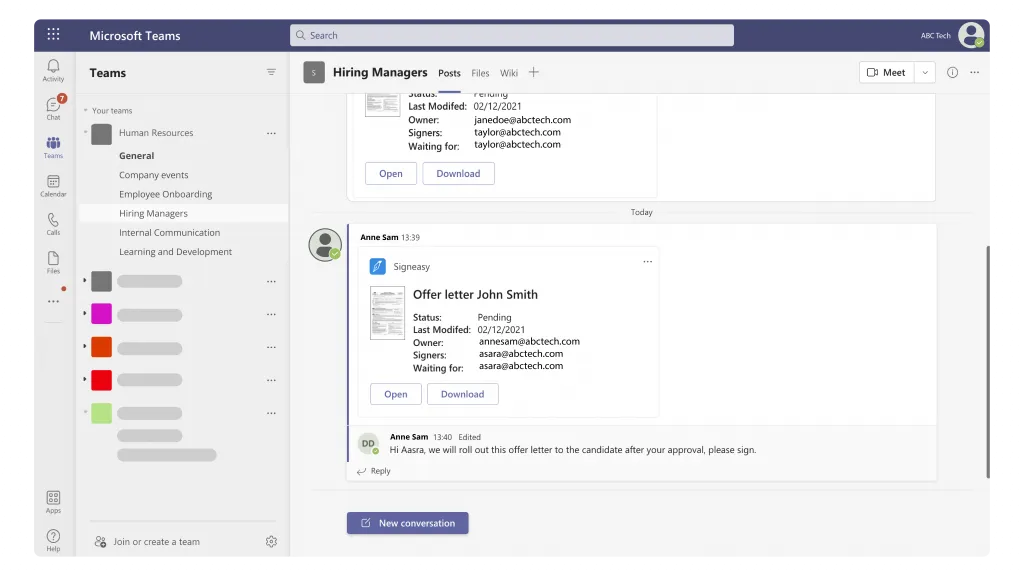Image resolution: width=1024 pixels, height=576 pixels.
Task: Click the filter icon beside Teams heading
Action: tap(271, 72)
